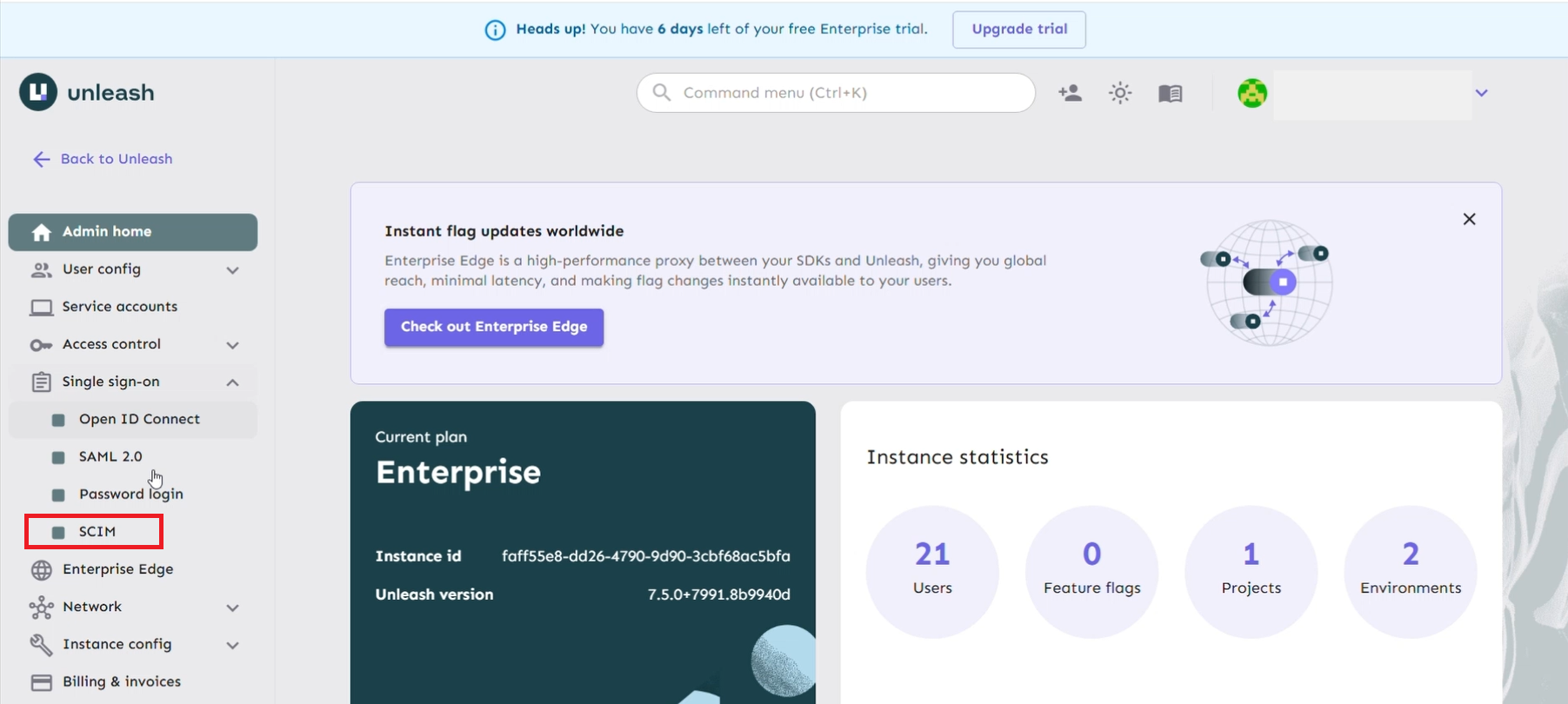Expand the Instance config section
This screenshot has width=1568, height=704.
[x=232, y=645]
